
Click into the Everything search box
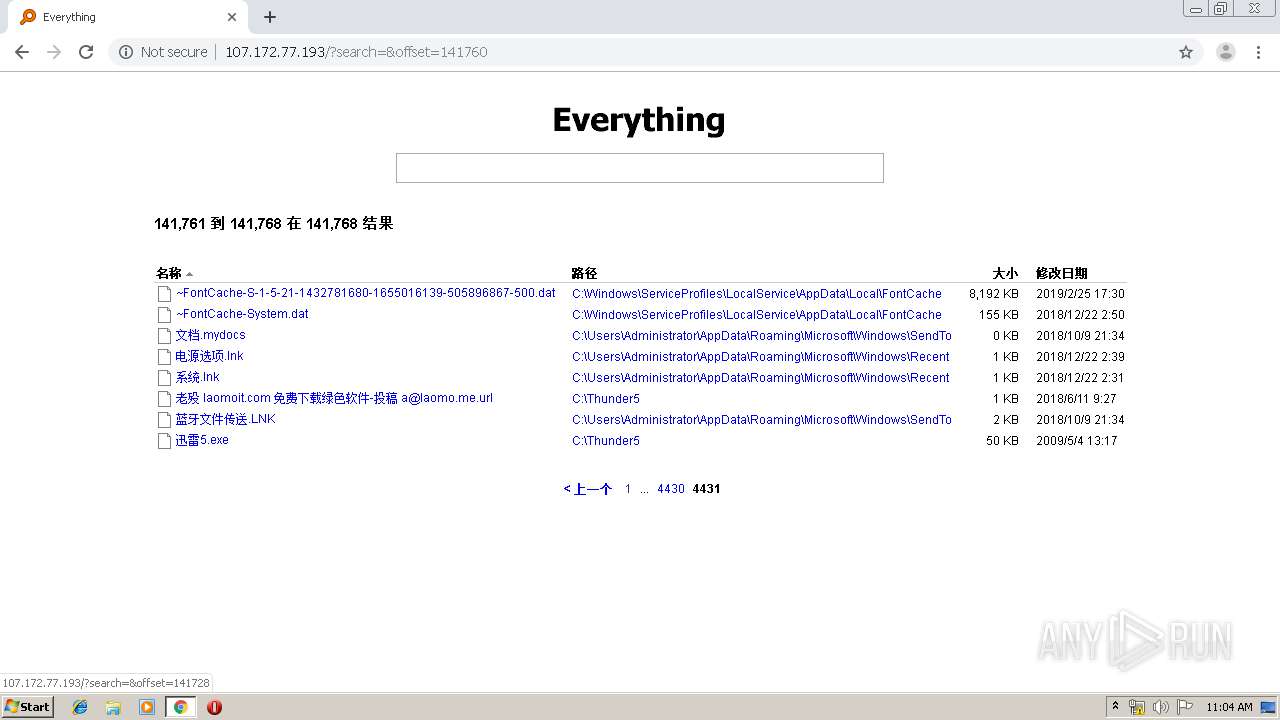[x=640, y=168]
